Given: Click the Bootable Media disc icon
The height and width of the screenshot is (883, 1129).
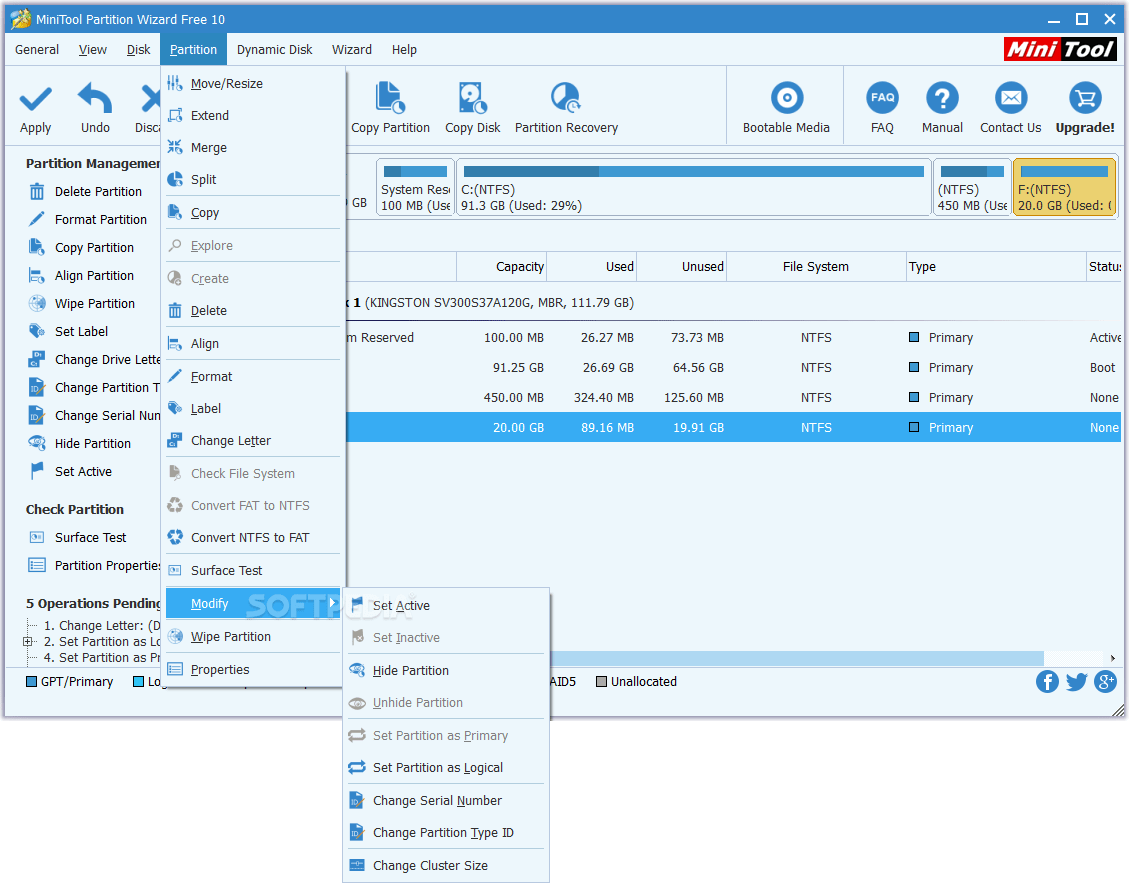Looking at the screenshot, I should 786,98.
